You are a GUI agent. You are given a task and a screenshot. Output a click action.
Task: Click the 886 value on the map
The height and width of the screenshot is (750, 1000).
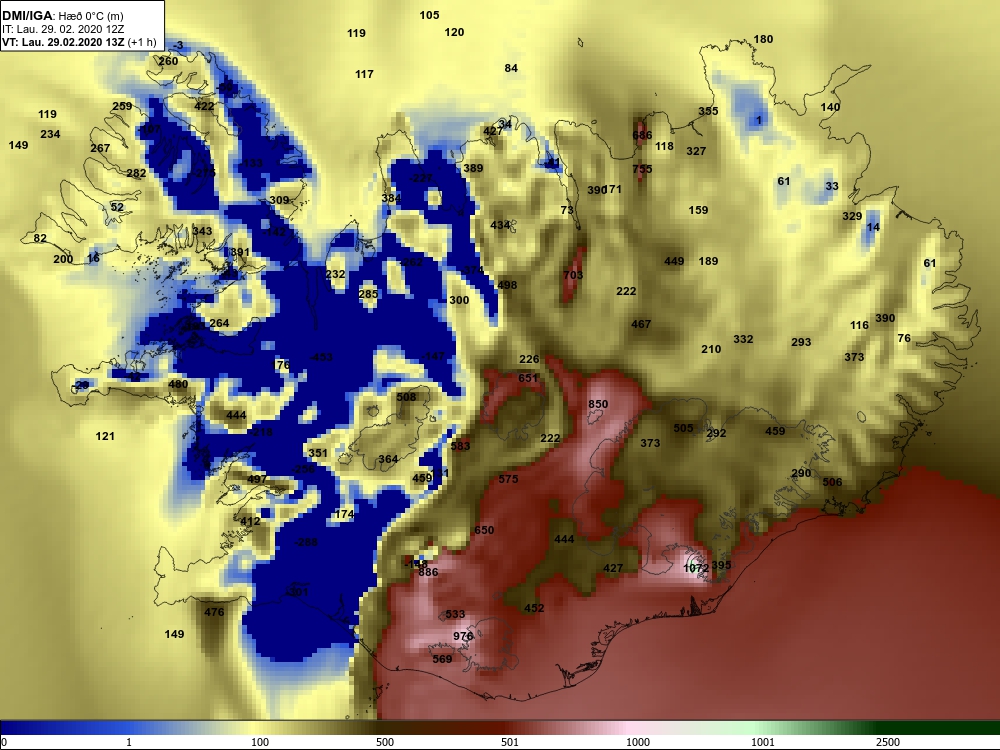pyautogui.click(x=428, y=572)
